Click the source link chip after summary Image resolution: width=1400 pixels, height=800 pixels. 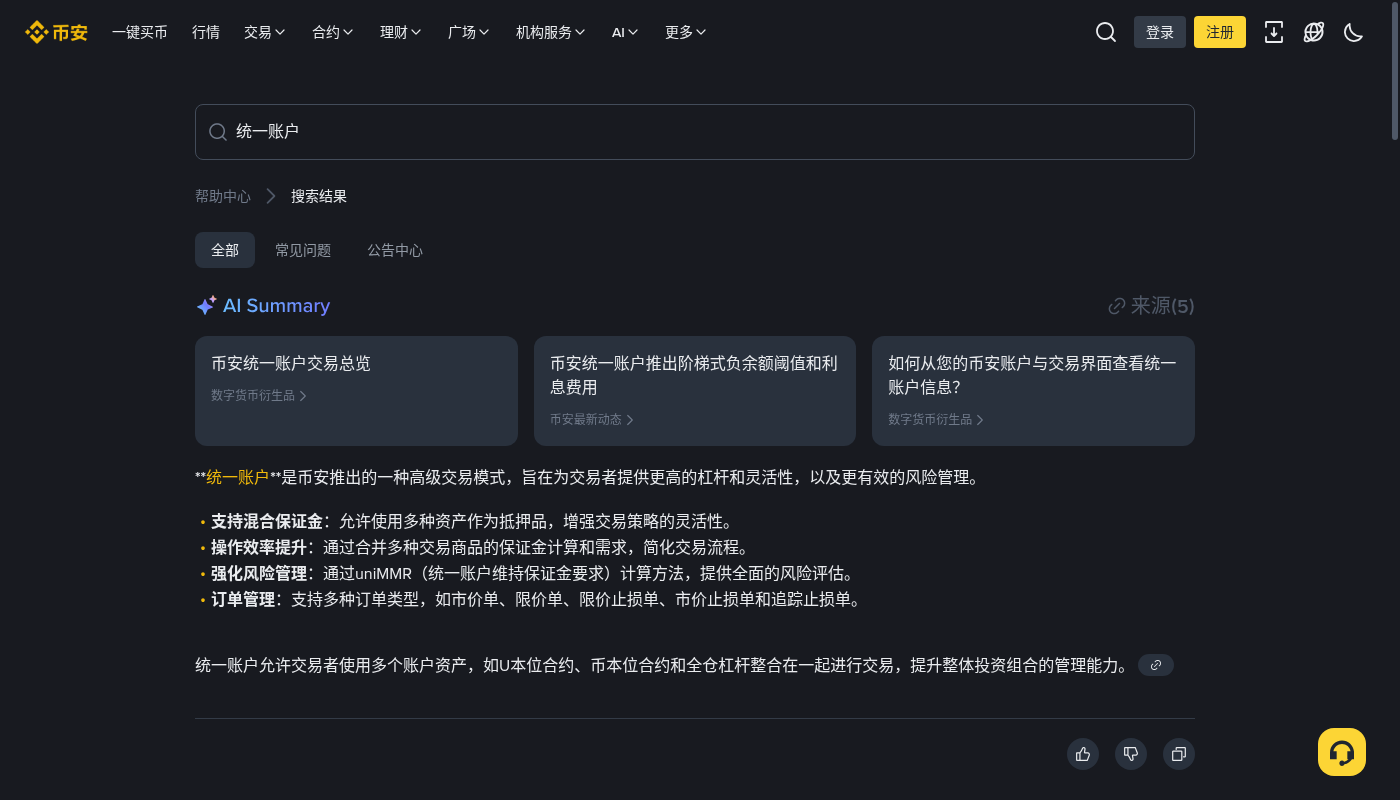(x=1156, y=665)
